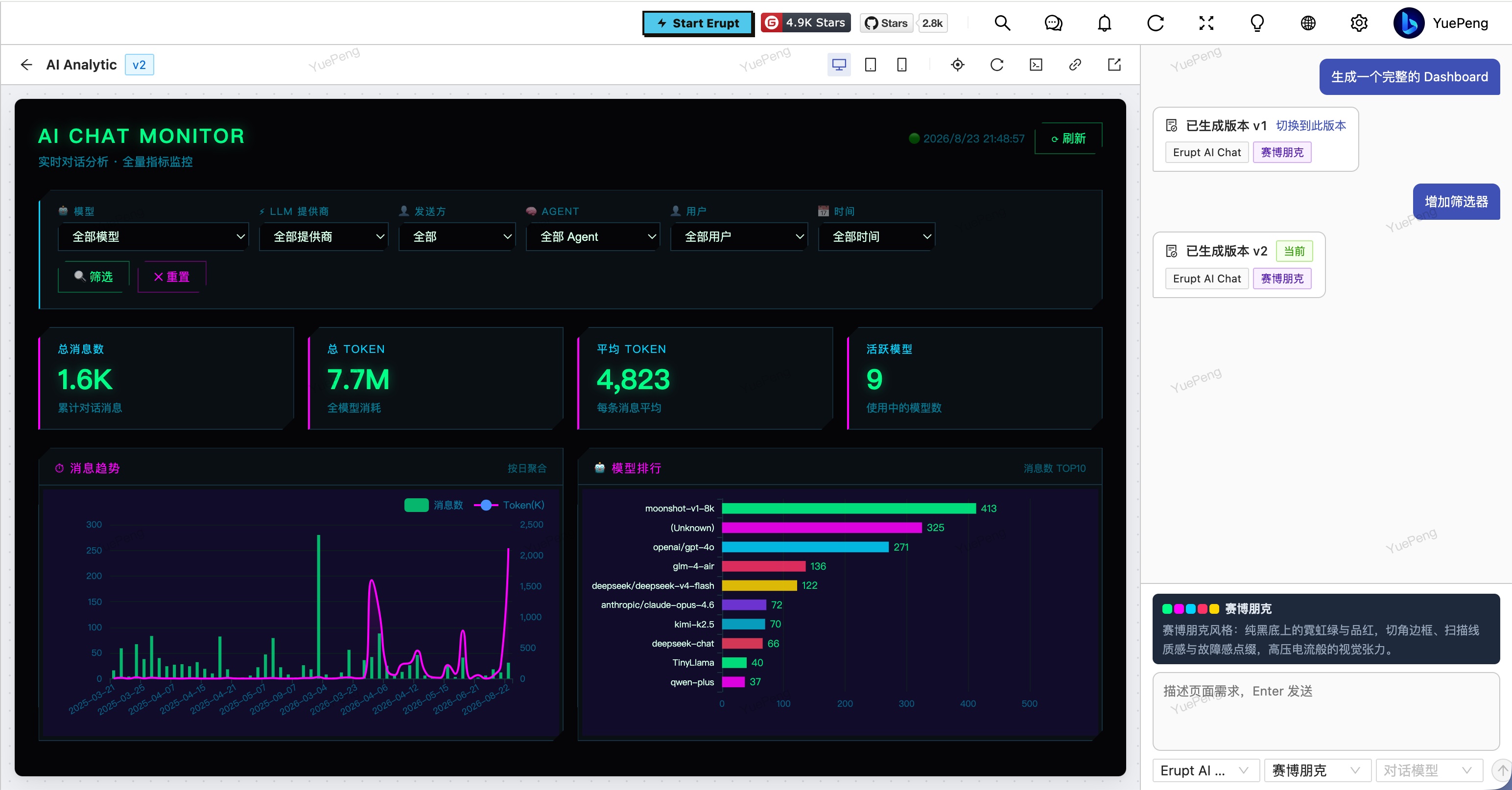Open the notifications bell
This screenshot has width=1512, height=790.
coord(1104,23)
